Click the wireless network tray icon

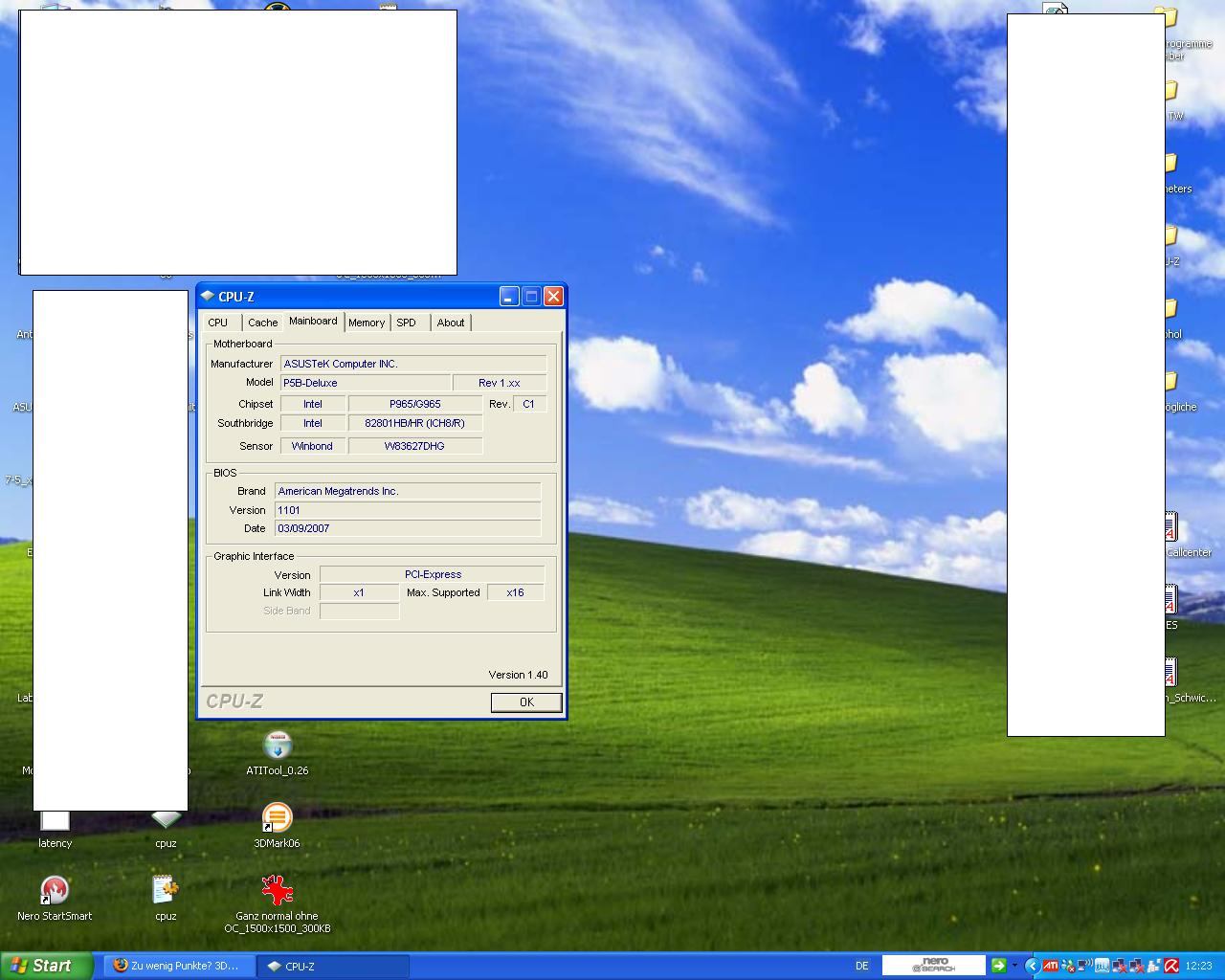click(x=1084, y=966)
